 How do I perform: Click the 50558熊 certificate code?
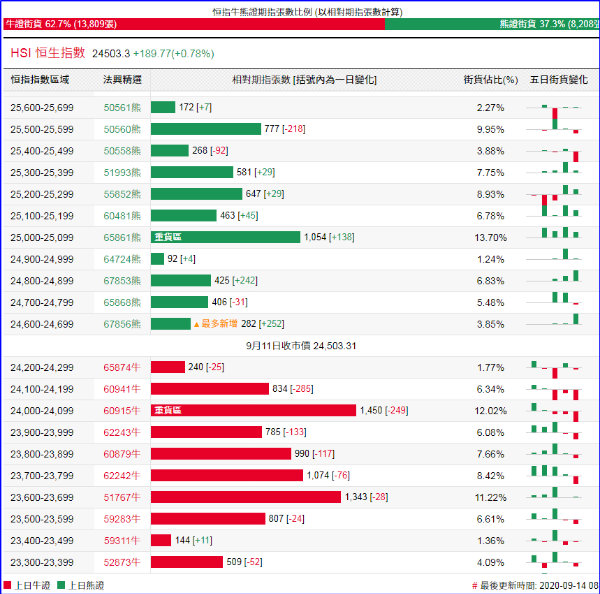[x=122, y=151]
